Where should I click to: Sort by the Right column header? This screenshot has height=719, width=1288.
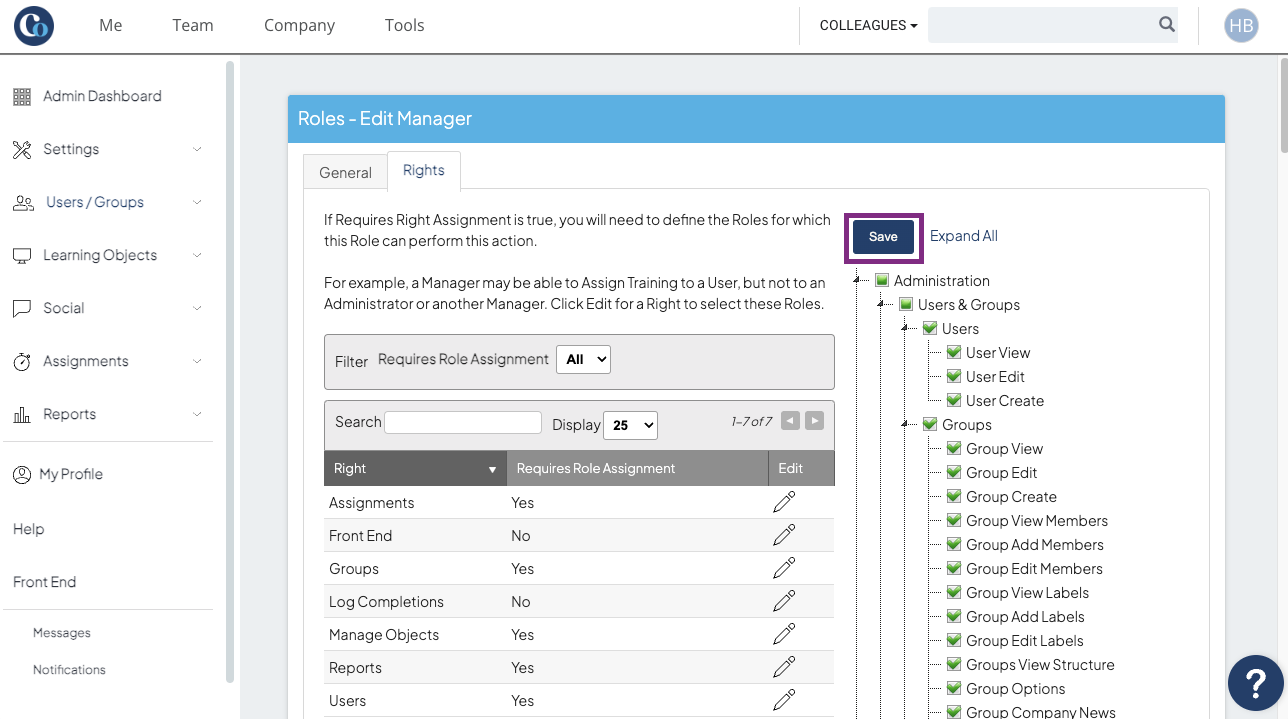tap(415, 468)
